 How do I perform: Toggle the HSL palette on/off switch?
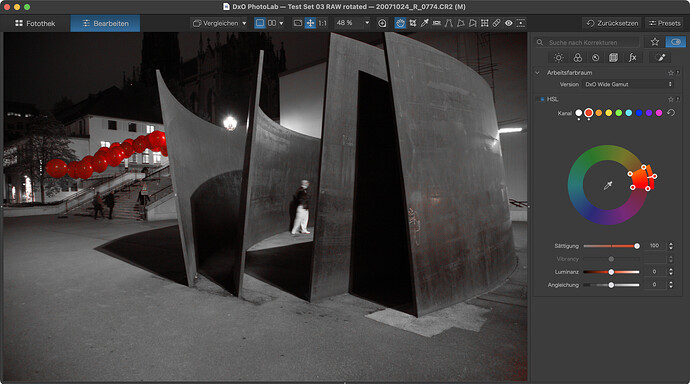click(x=542, y=99)
